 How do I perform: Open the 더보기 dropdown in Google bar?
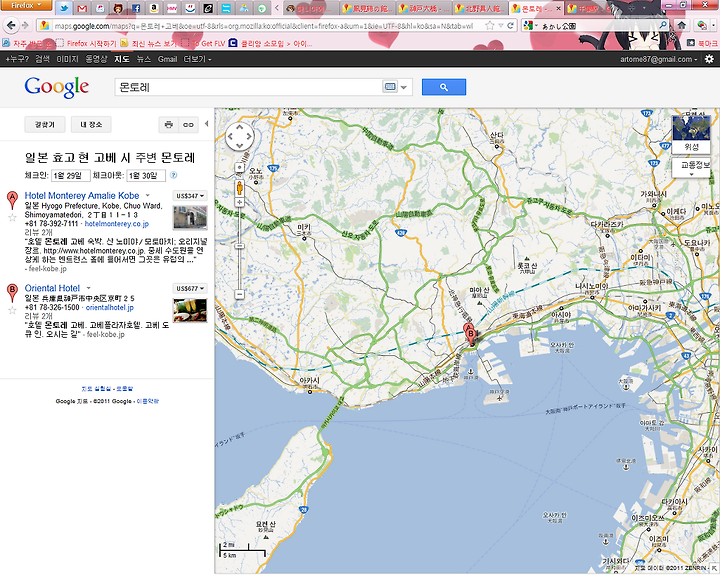point(197,59)
